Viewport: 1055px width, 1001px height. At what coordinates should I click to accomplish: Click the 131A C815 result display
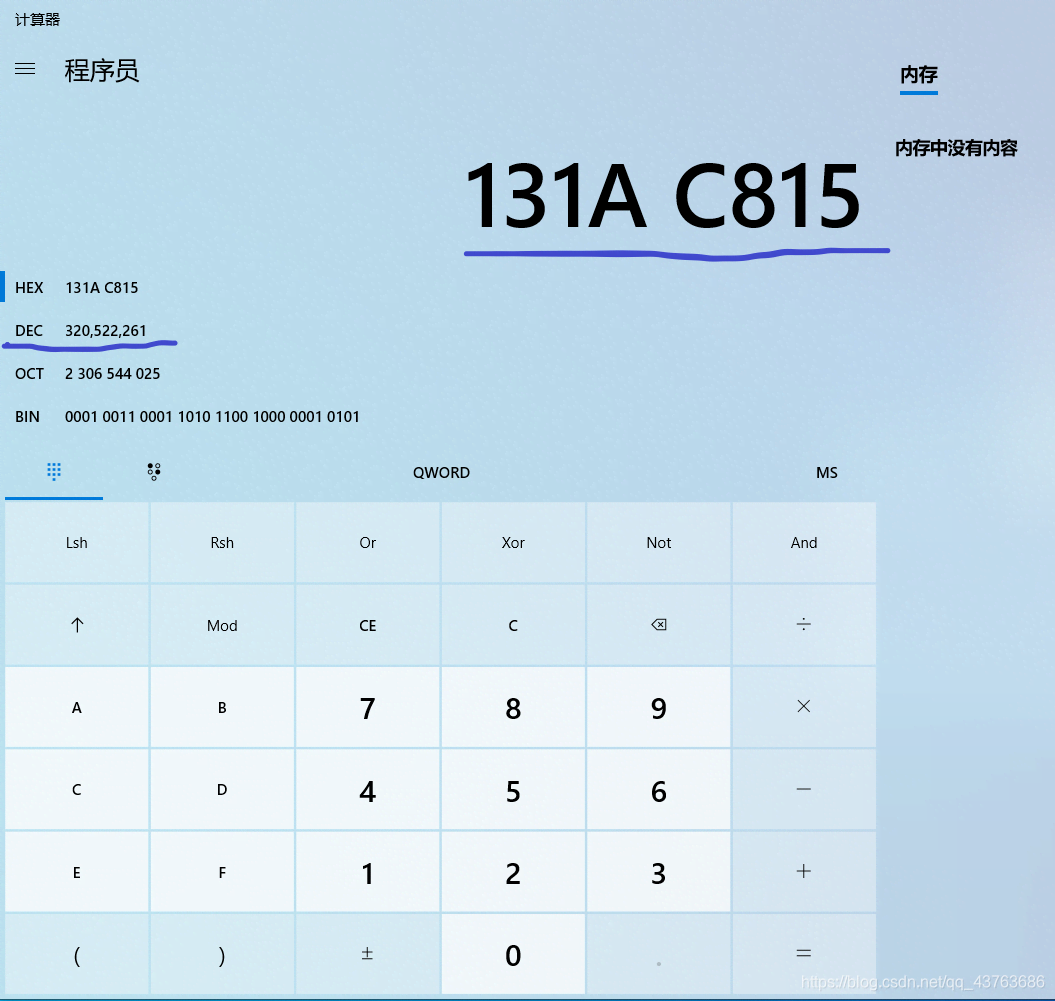[x=662, y=198]
